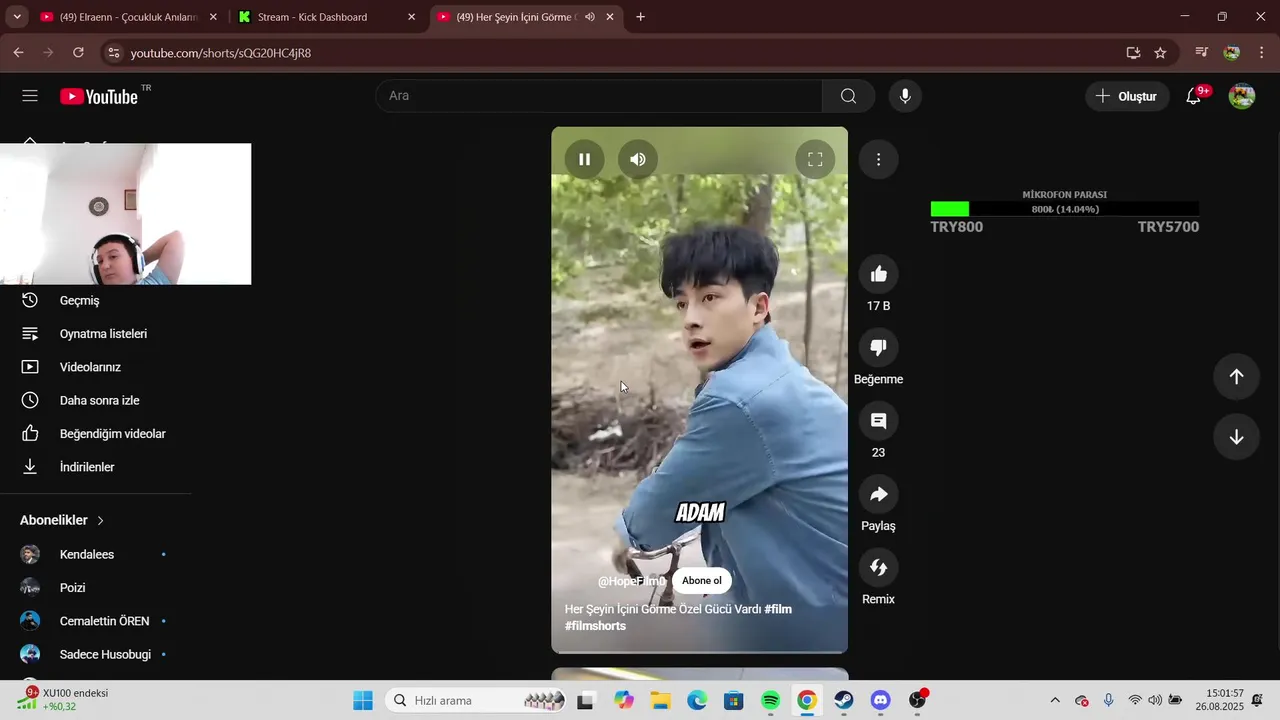The width and height of the screenshot is (1280, 720).
Task: Open Chrome's three-dot menu
Action: pos(1260,53)
